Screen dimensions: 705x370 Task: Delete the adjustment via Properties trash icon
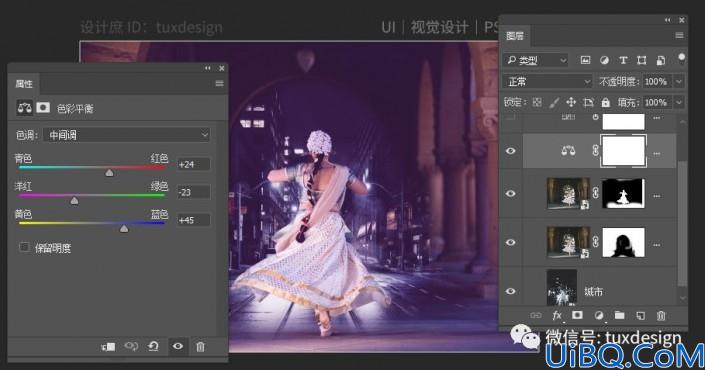coord(201,347)
